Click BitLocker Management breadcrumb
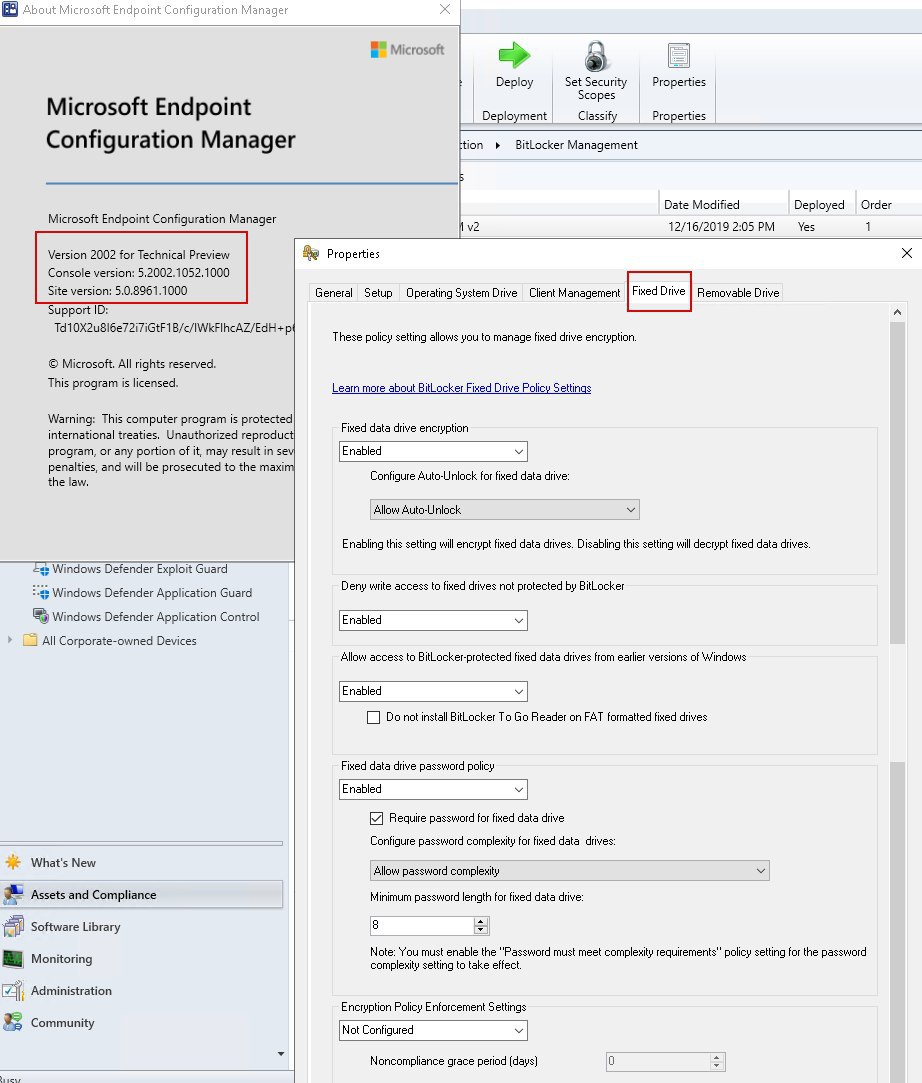This screenshot has width=922, height=1083. tap(576, 145)
